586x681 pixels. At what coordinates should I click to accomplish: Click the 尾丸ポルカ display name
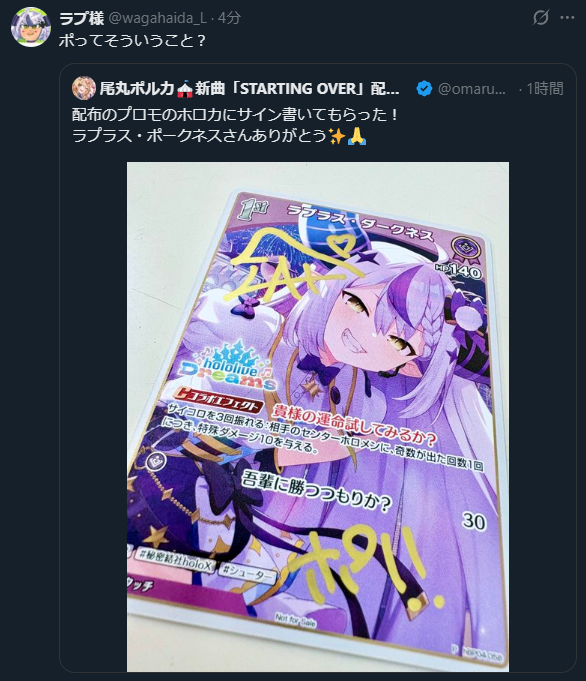coord(137,89)
